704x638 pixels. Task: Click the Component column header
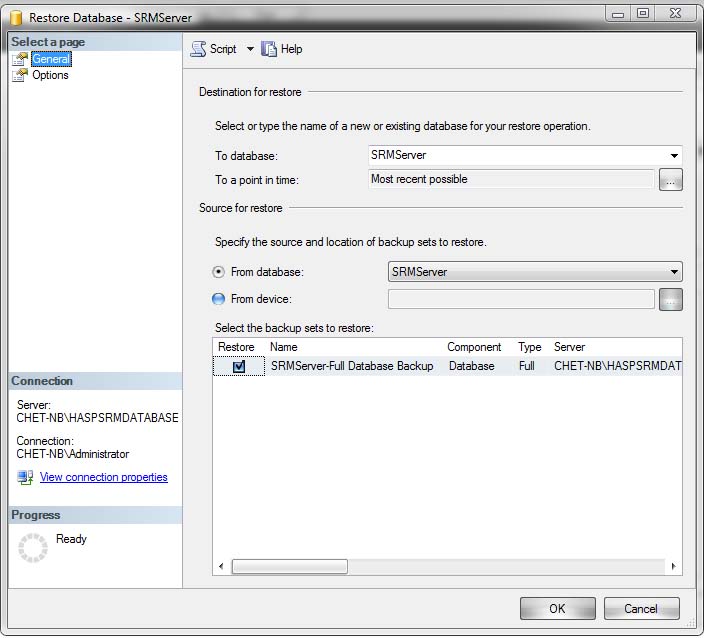pos(474,347)
